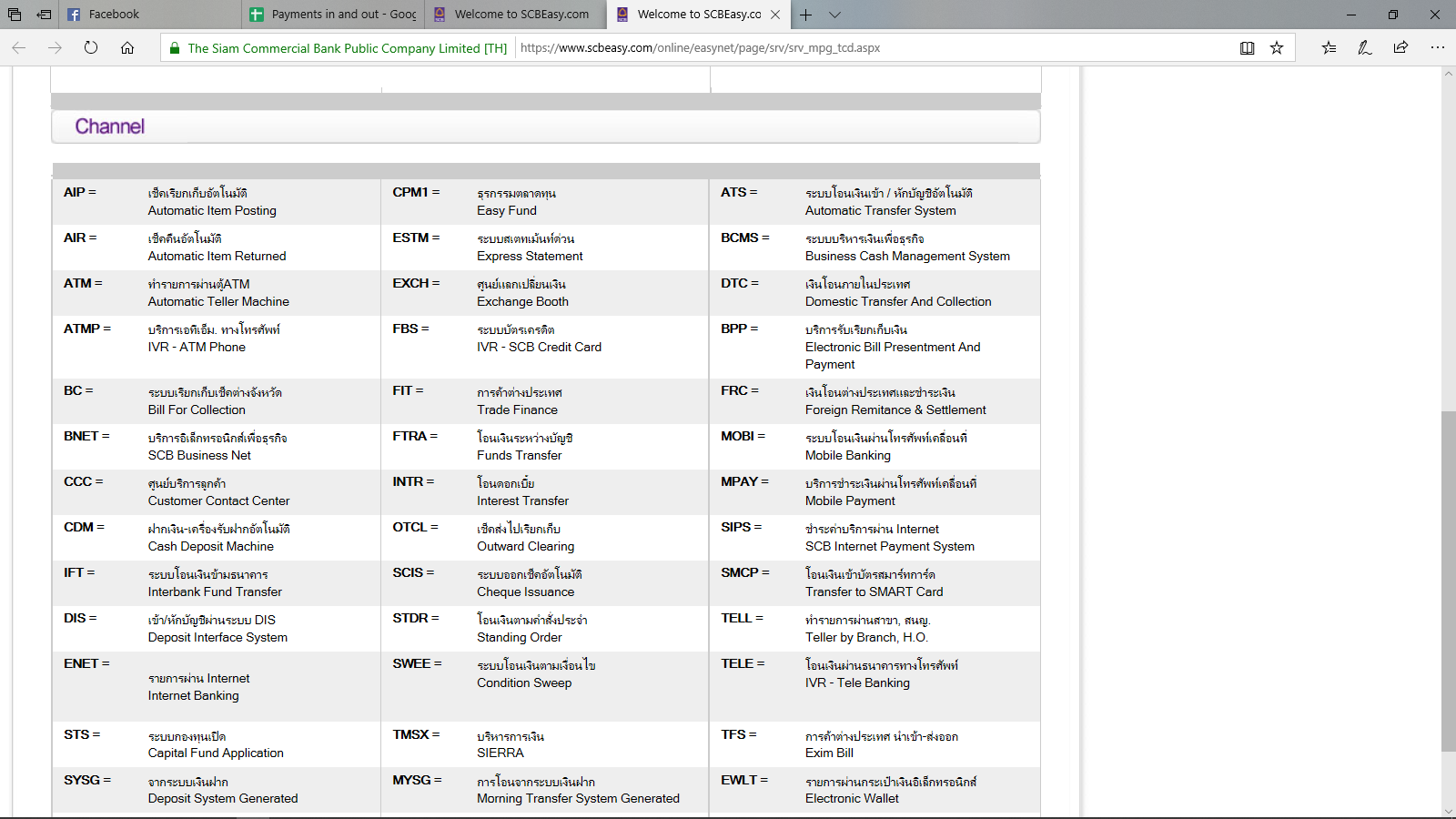1456x819 pixels.
Task: Select Electronic Wallet text
Action: pyautogui.click(x=852, y=798)
